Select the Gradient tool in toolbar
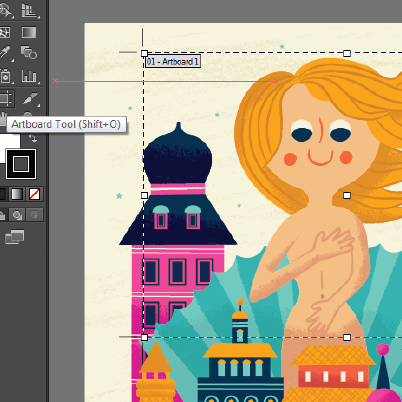402x402 pixels. coord(29,32)
